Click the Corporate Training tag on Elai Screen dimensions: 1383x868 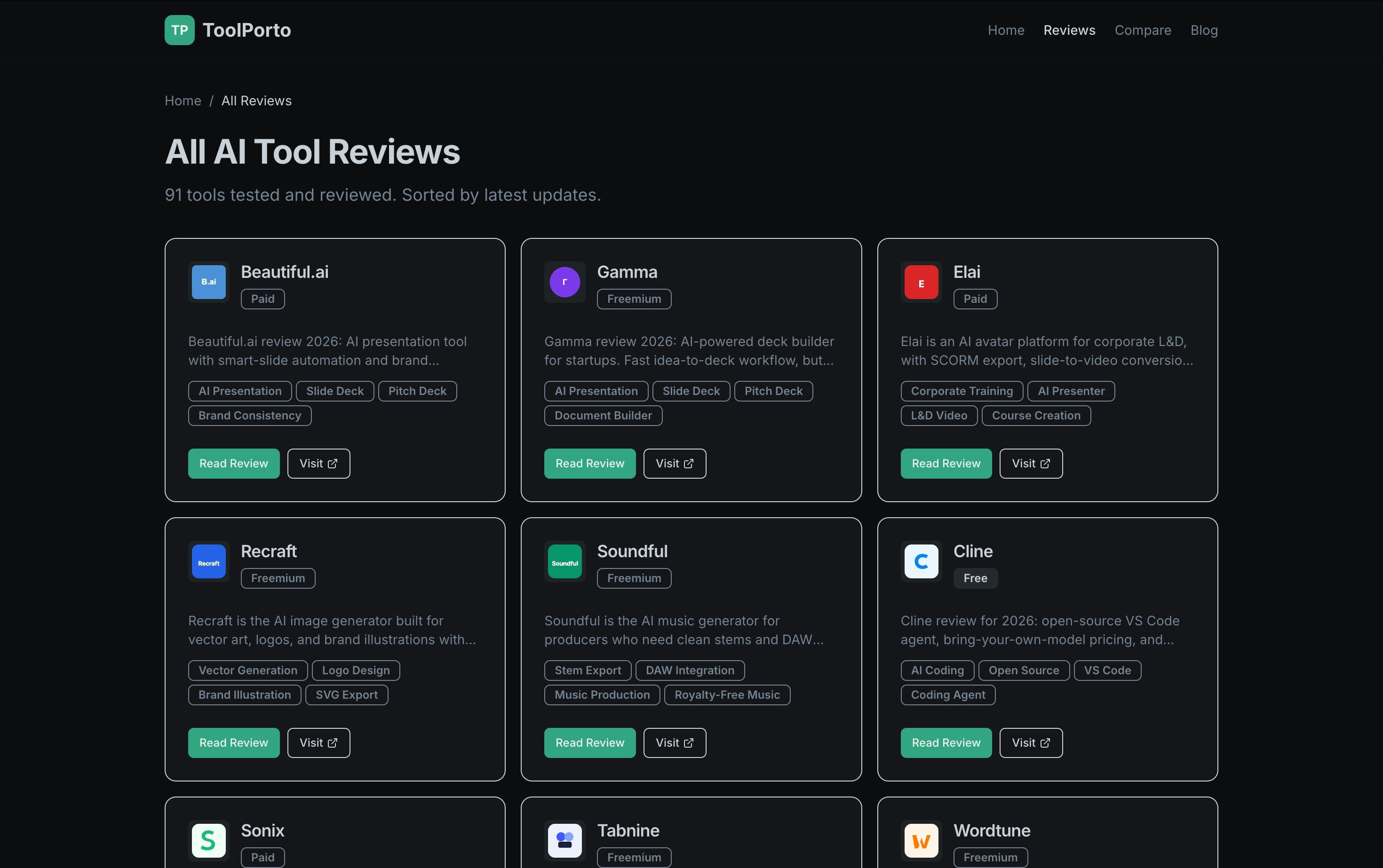[x=962, y=391]
